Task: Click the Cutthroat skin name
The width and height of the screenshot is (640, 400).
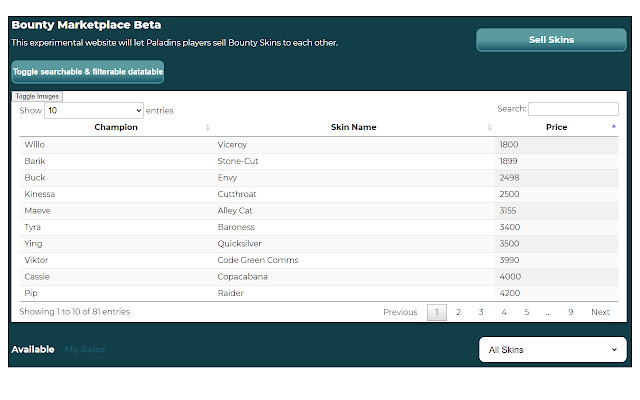Action: [237, 194]
